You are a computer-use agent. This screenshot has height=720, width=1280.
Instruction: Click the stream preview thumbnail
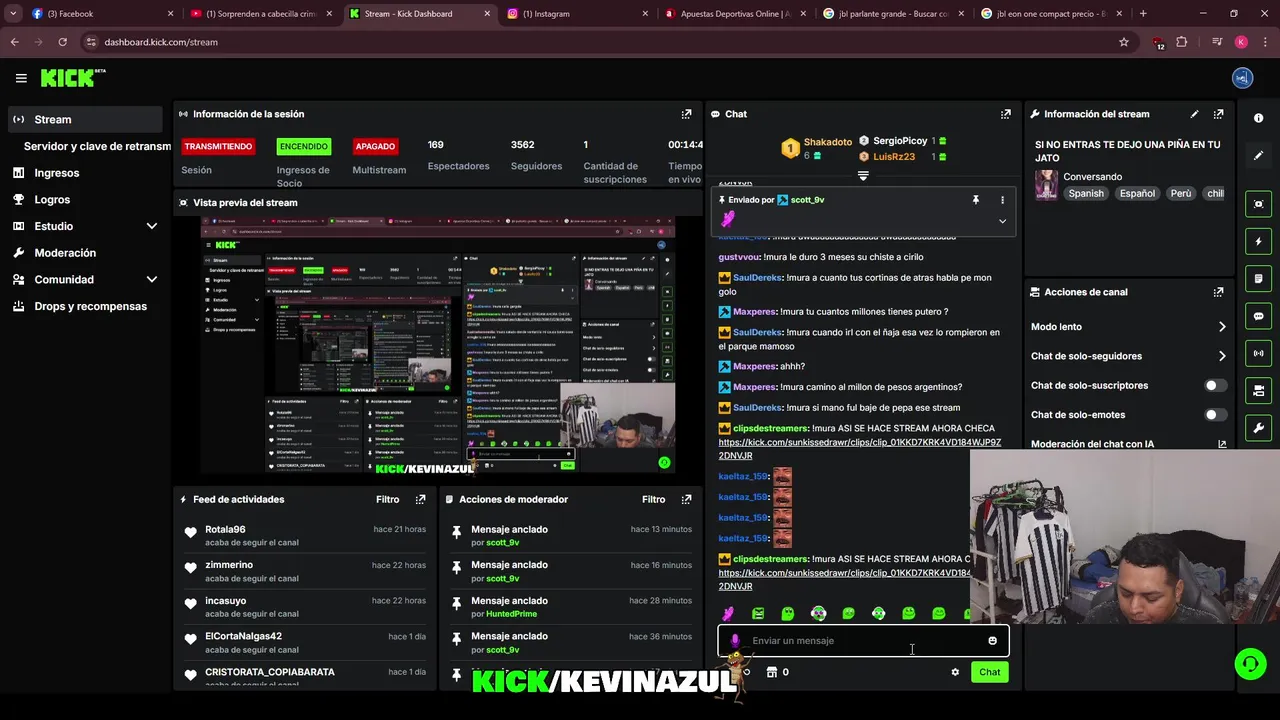pyautogui.click(x=438, y=345)
